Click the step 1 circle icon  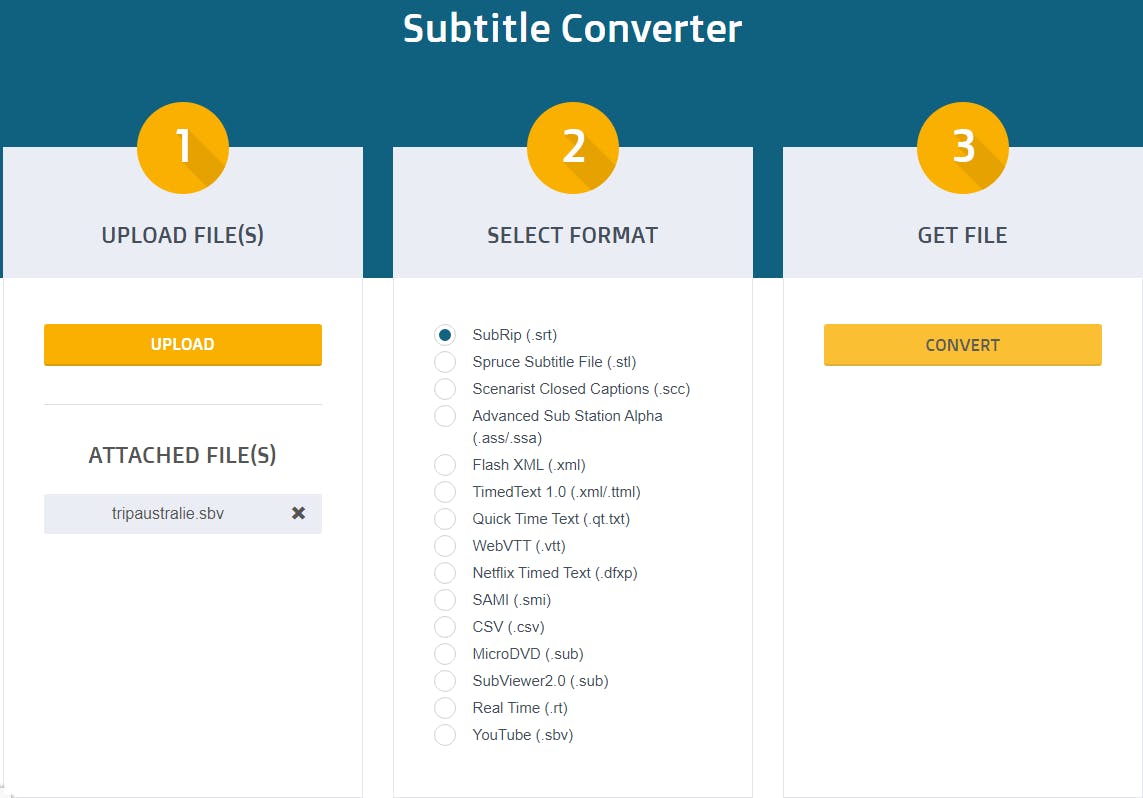tap(183, 147)
